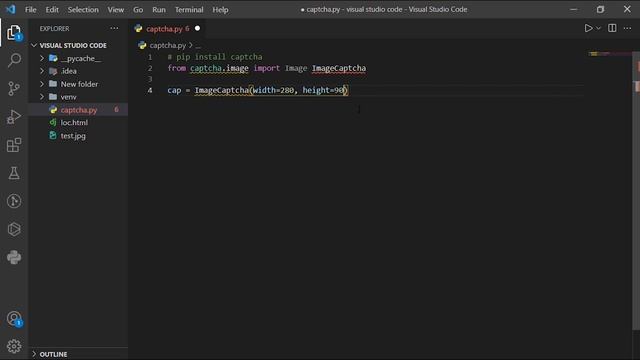Open the Explorer view in activity bar
This screenshot has height=360, width=640.
14,33
